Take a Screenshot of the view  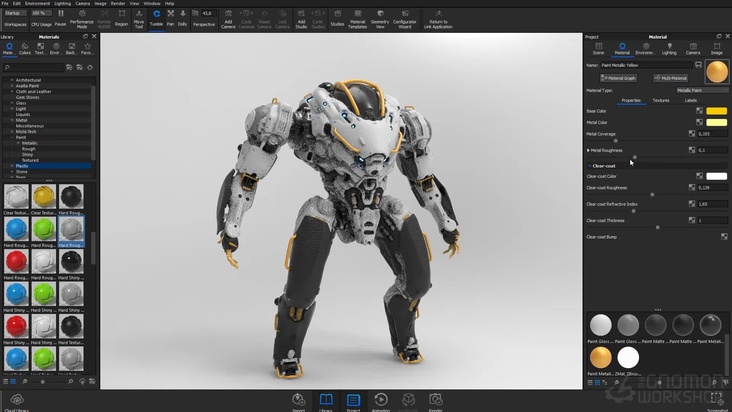[x=717, y=402]
